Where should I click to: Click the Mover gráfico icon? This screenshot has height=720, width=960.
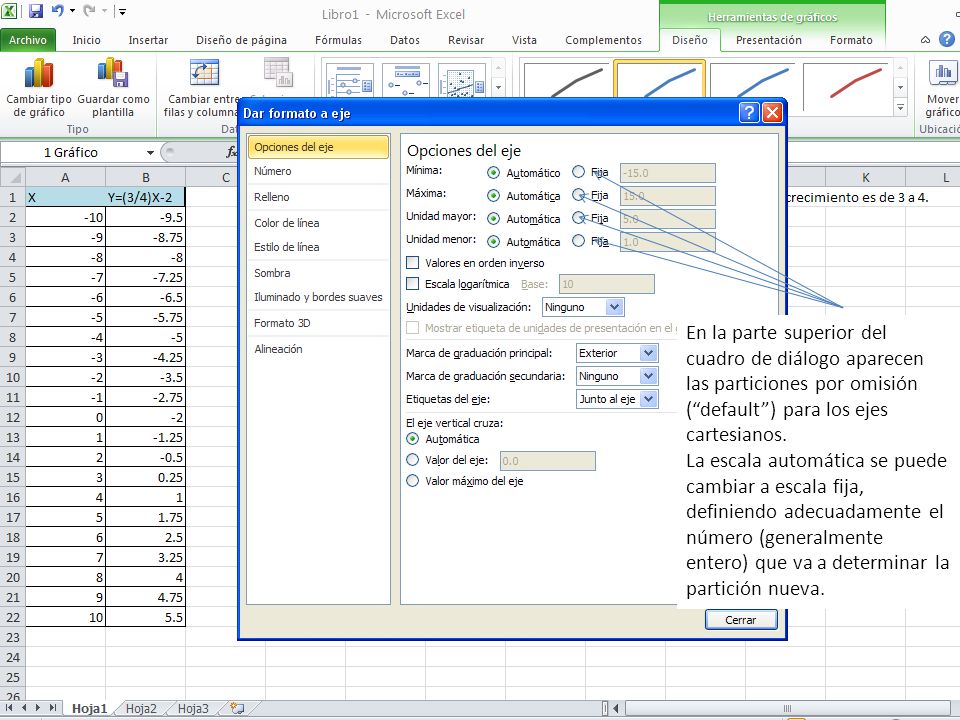(943, 73)
